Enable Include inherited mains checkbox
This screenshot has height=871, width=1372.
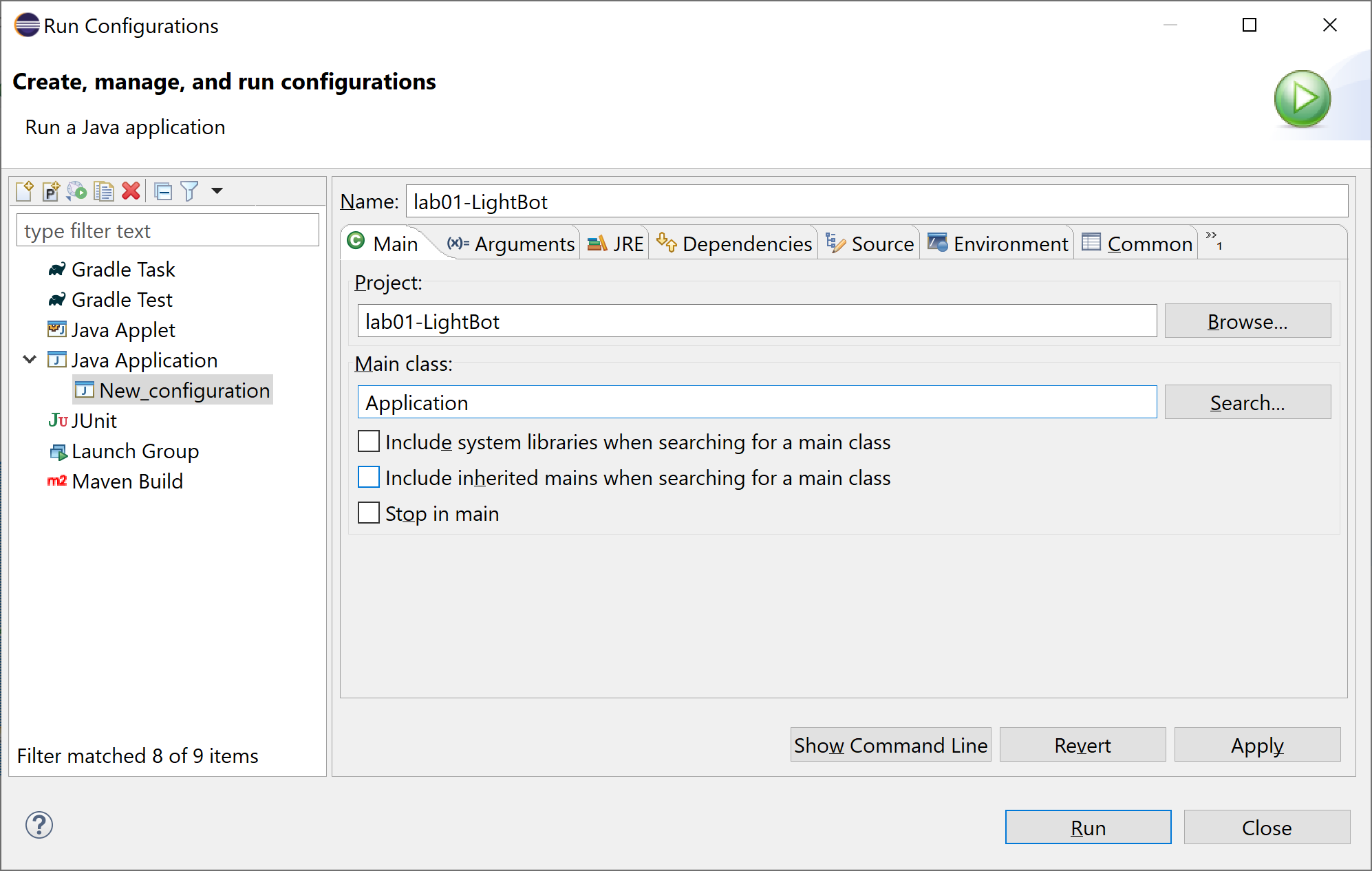(x=369, y=477)
